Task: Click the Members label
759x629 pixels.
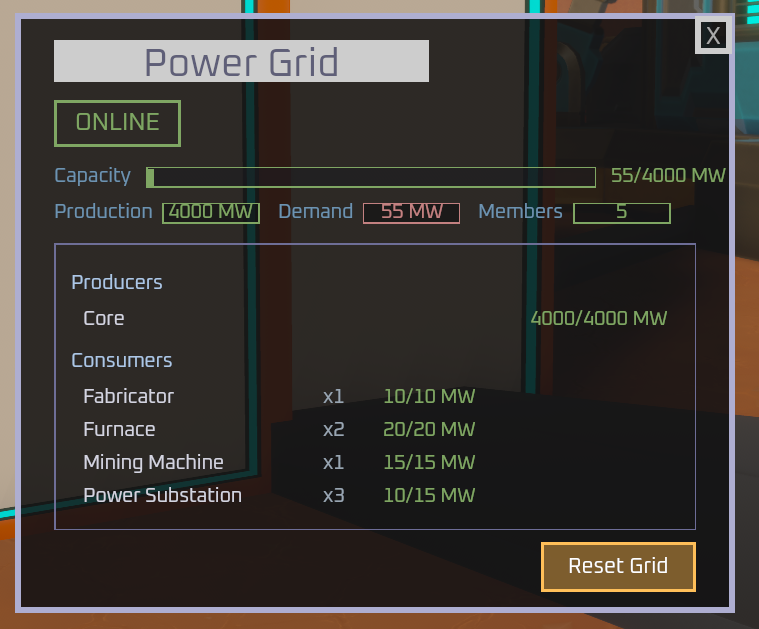Action: 520,212
